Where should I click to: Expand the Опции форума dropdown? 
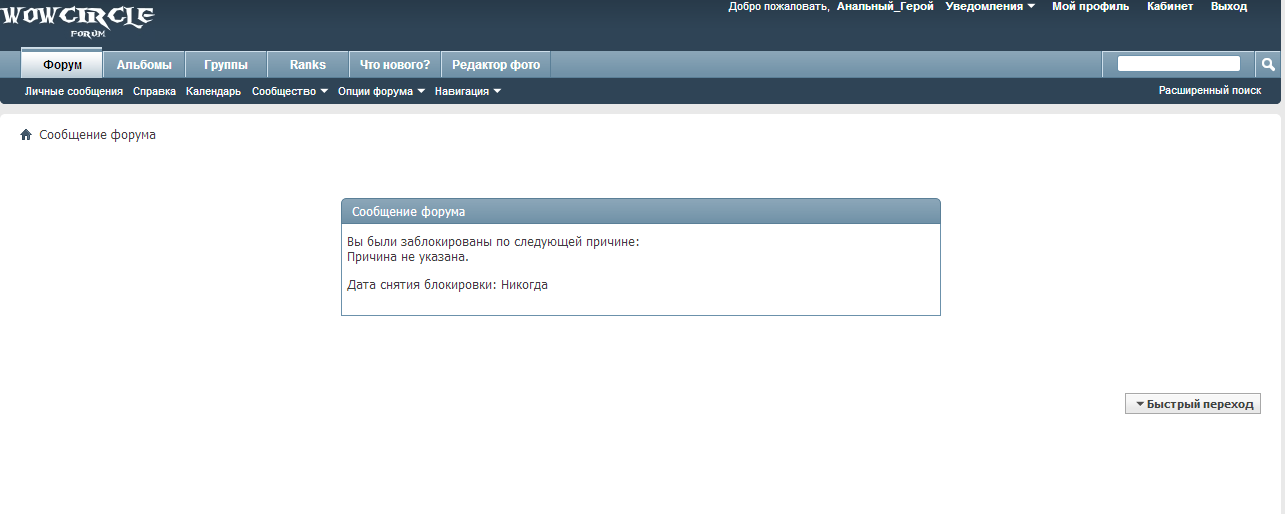coord(381,91)
